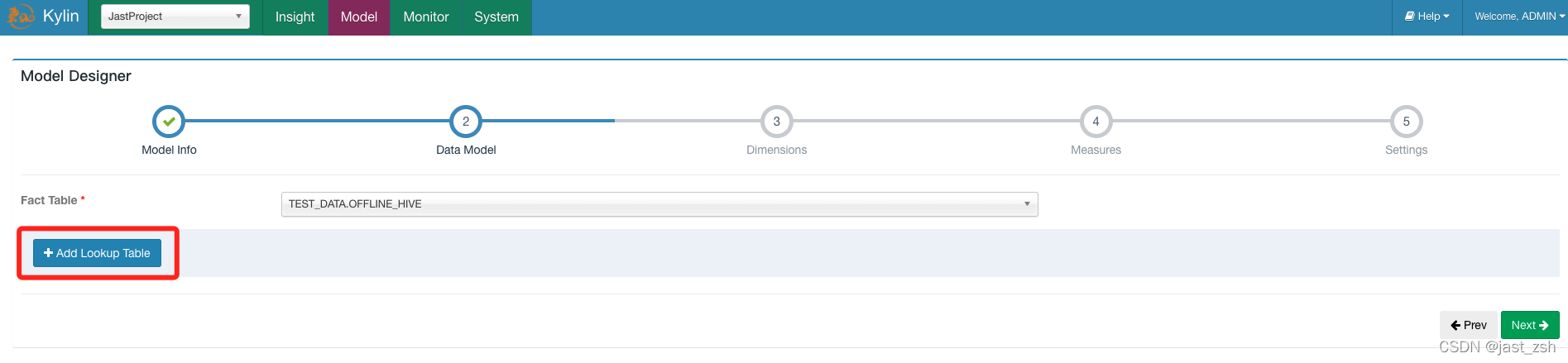The width and height of the screenshot is (1568, 363).
Task: Click the Data Model step label
Action: point(466,150)
